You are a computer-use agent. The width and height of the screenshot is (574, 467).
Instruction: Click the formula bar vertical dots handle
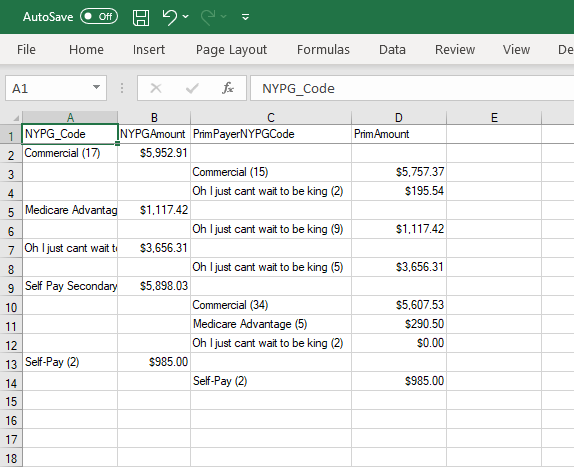122,88
